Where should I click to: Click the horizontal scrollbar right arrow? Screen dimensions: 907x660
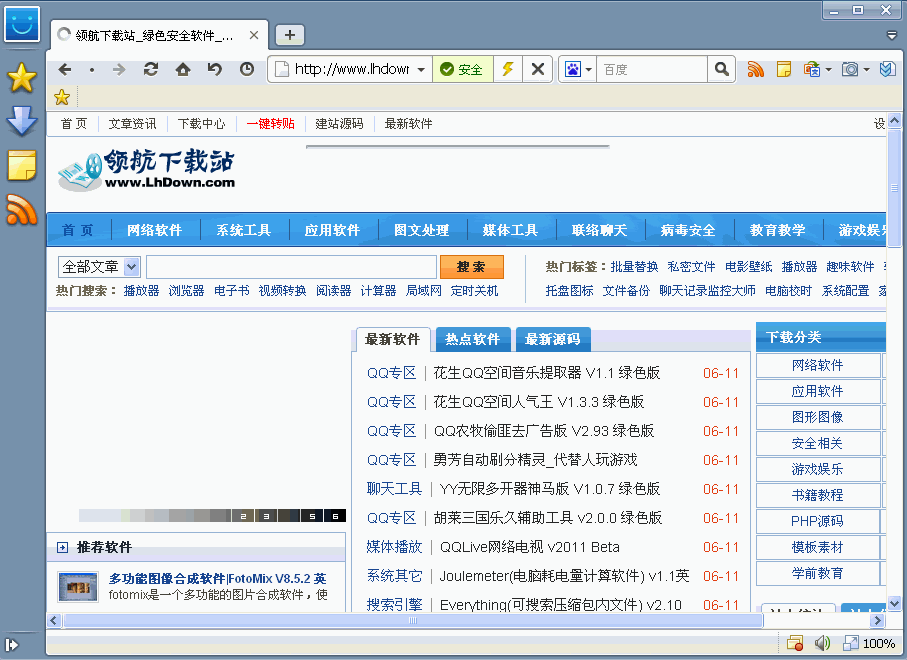pos(877,621)
